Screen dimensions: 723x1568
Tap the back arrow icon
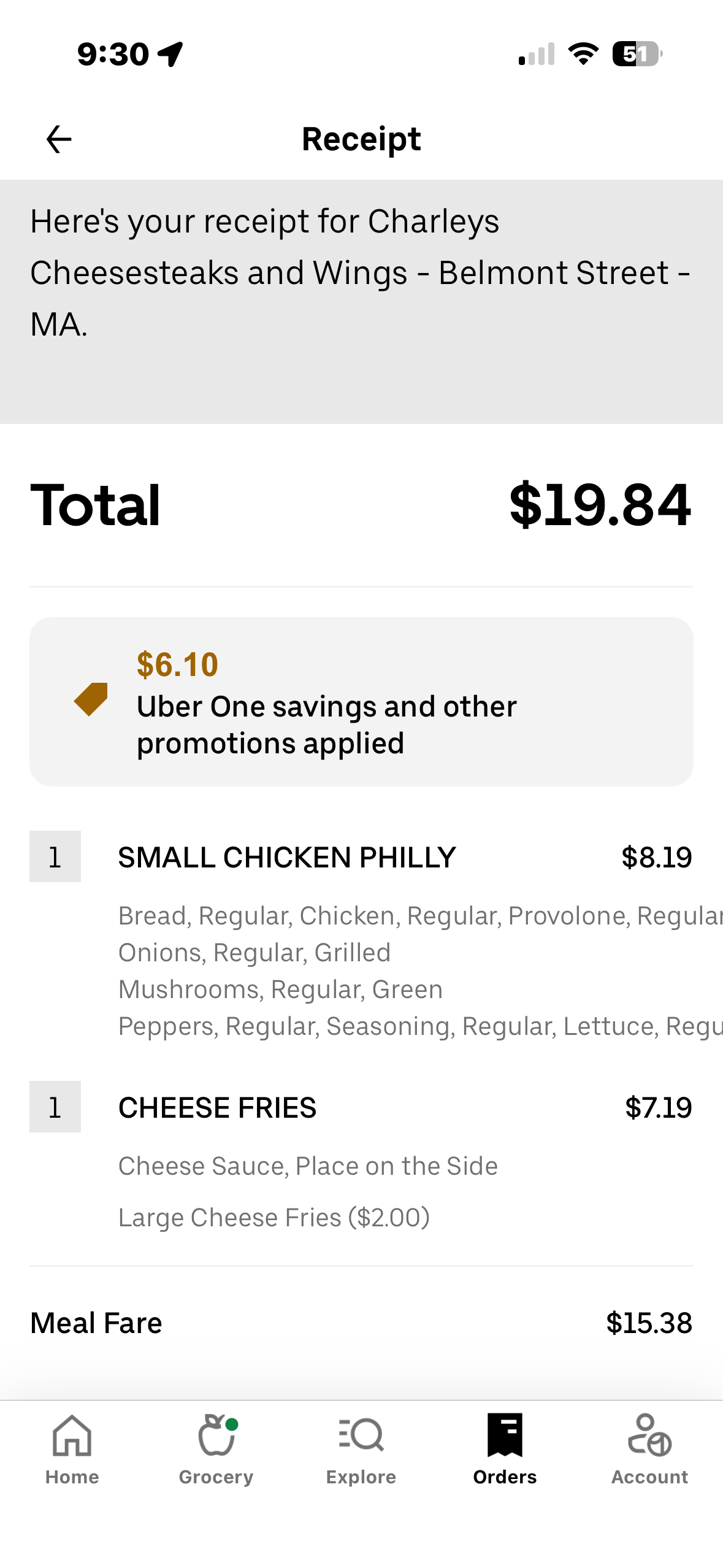click(x=59, y=139)
